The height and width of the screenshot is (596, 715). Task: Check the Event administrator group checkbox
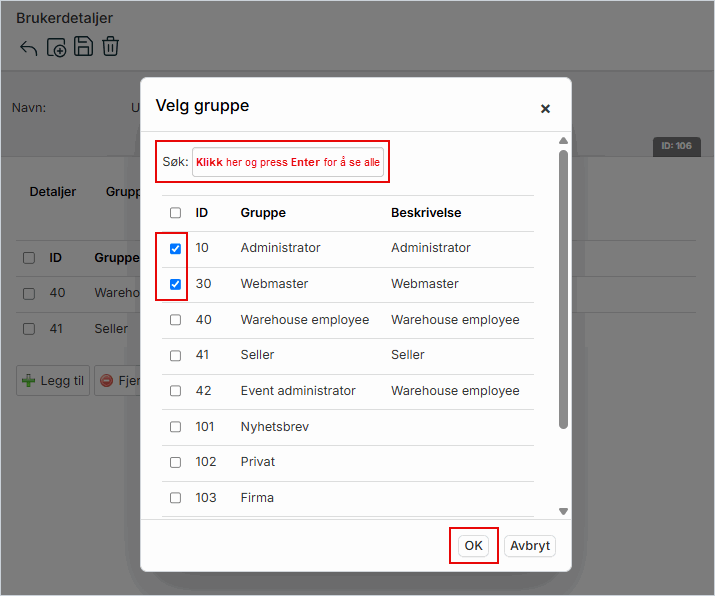(175, 391)
